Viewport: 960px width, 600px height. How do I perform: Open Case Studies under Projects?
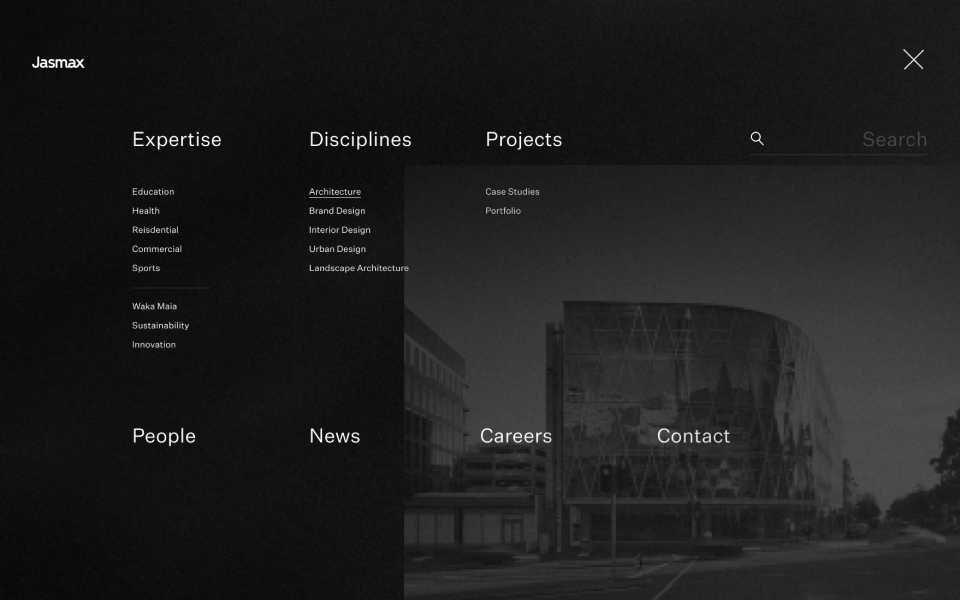(x=512, y=192)
